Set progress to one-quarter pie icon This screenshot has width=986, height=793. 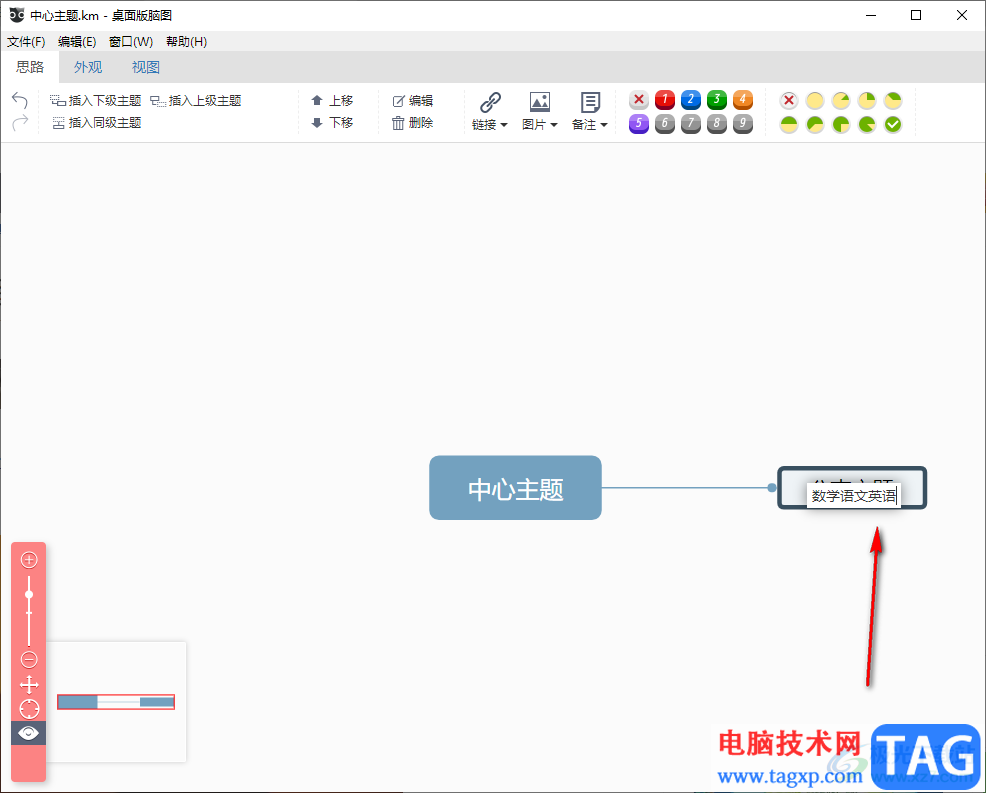[x=867, y=100]
